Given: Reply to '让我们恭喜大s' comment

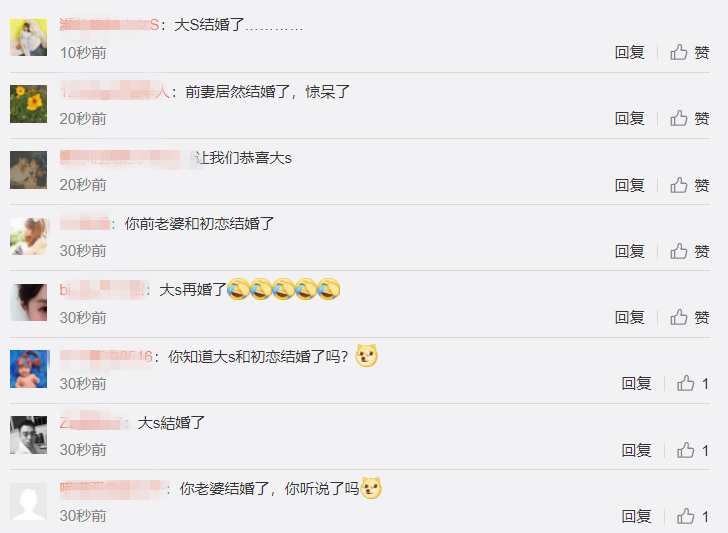Looking at the screenshot, I should pyautogui.click(x=630, y=185).
